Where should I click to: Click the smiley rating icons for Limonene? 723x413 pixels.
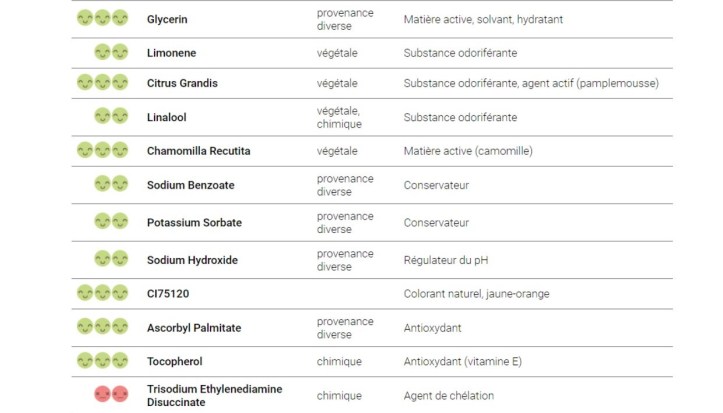coord(111,53)
